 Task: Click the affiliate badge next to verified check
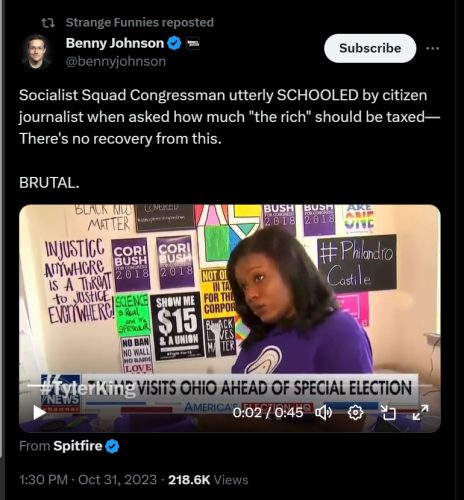[193, 43]
